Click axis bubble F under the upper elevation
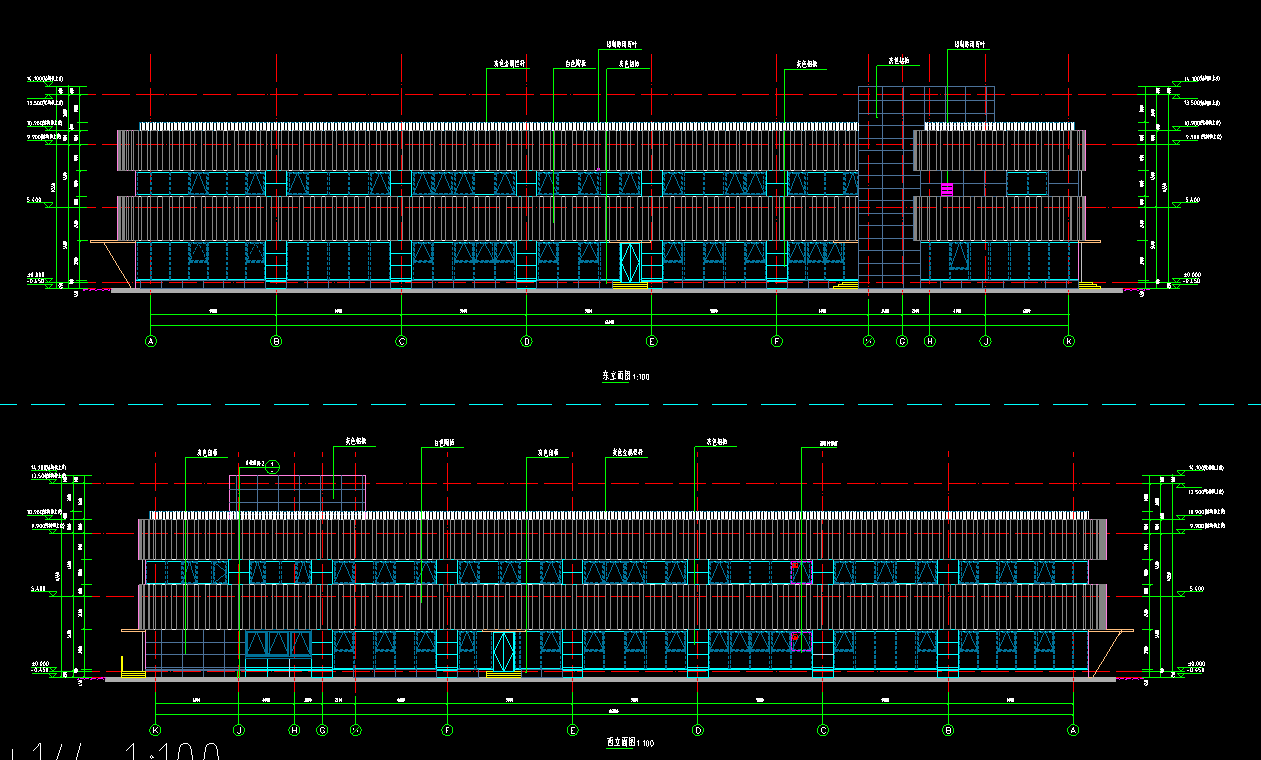The width and height of the screenshot is (1261, 760). (x=776, y=341)
